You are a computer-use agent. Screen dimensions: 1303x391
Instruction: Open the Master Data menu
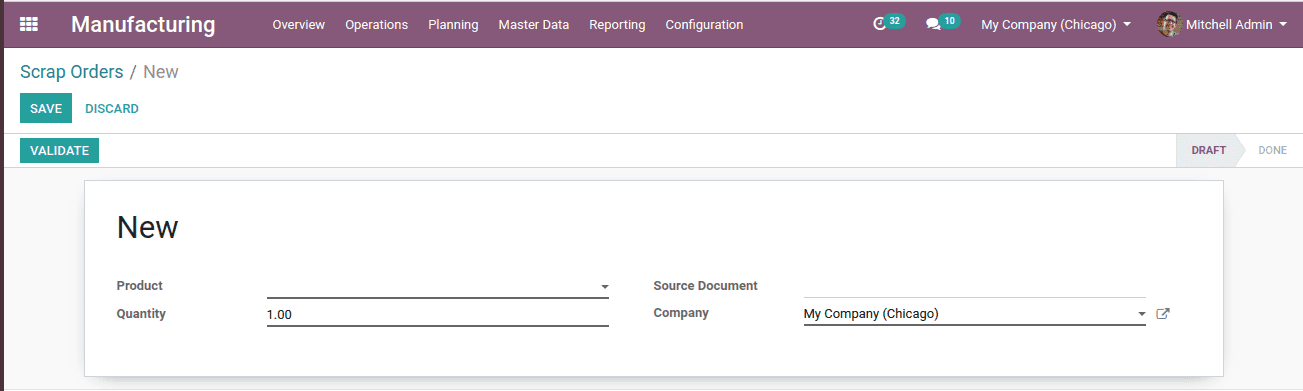point(534,24)
